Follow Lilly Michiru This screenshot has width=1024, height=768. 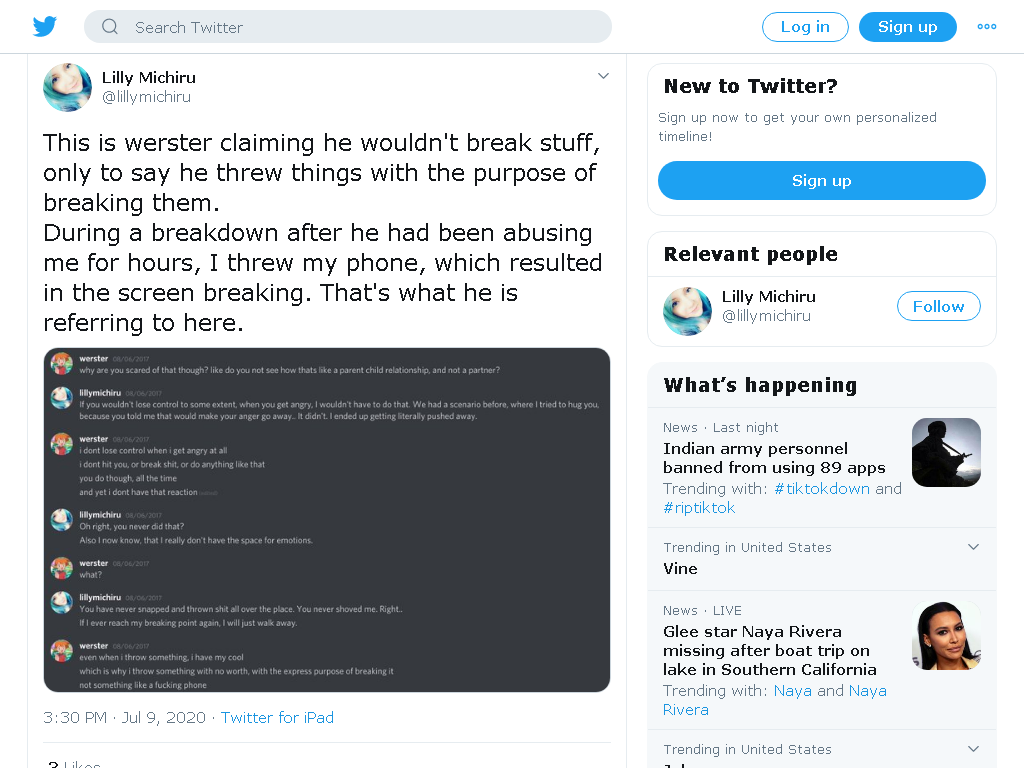(938, 306)
